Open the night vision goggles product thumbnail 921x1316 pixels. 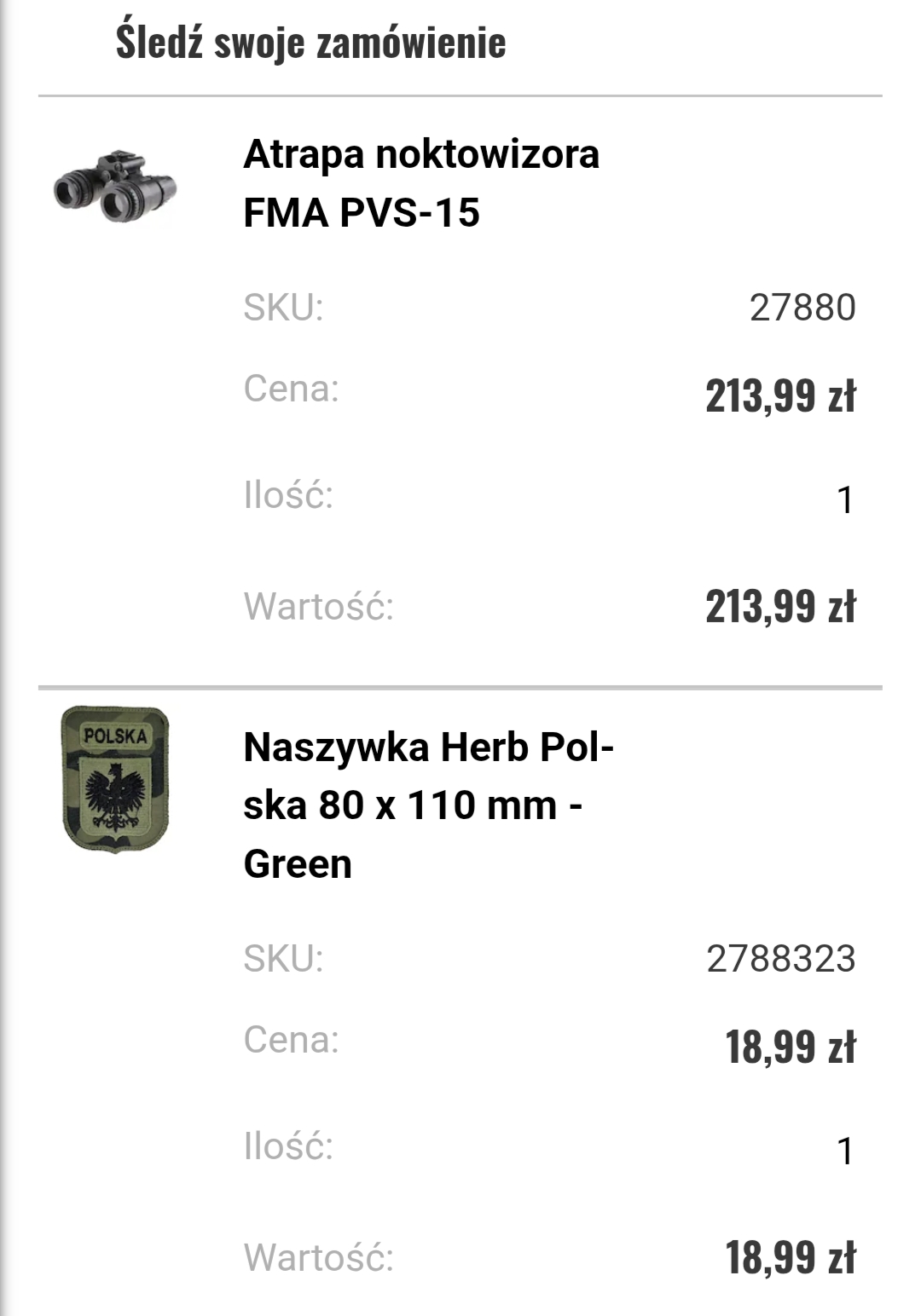(114, 188)
